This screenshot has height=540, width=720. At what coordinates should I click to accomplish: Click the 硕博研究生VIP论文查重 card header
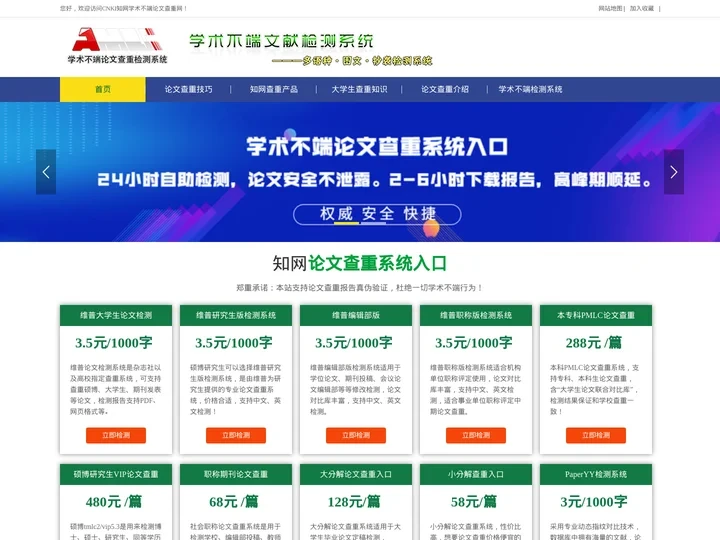point(116,474)
